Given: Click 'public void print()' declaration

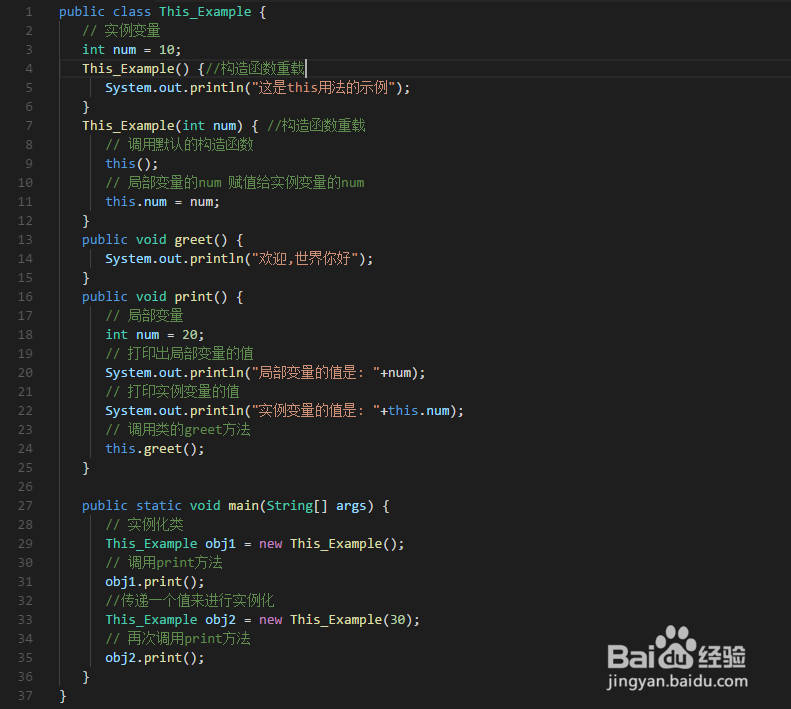Looking at the screenshot, I should coord(155,297).
